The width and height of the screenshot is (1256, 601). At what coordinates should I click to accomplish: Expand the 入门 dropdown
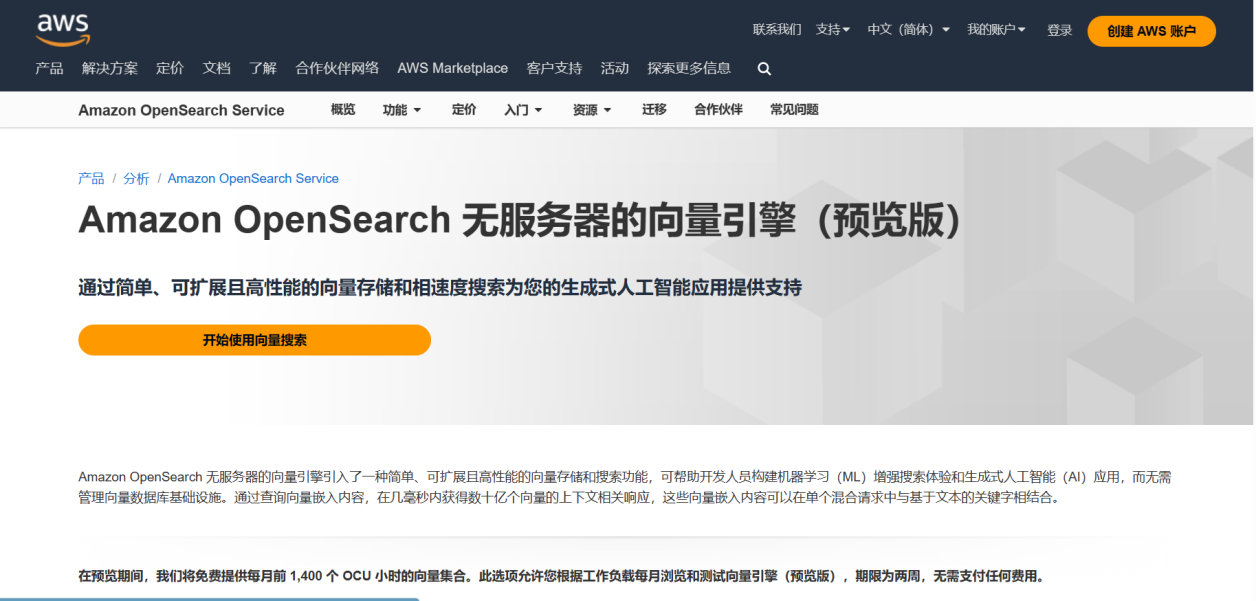[x=523, y=110]
